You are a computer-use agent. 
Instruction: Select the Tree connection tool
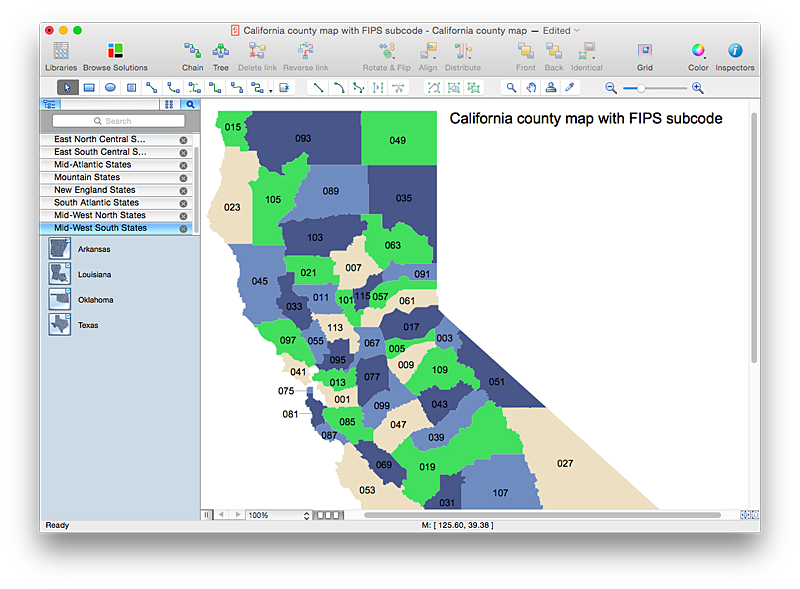pos(220,51)
